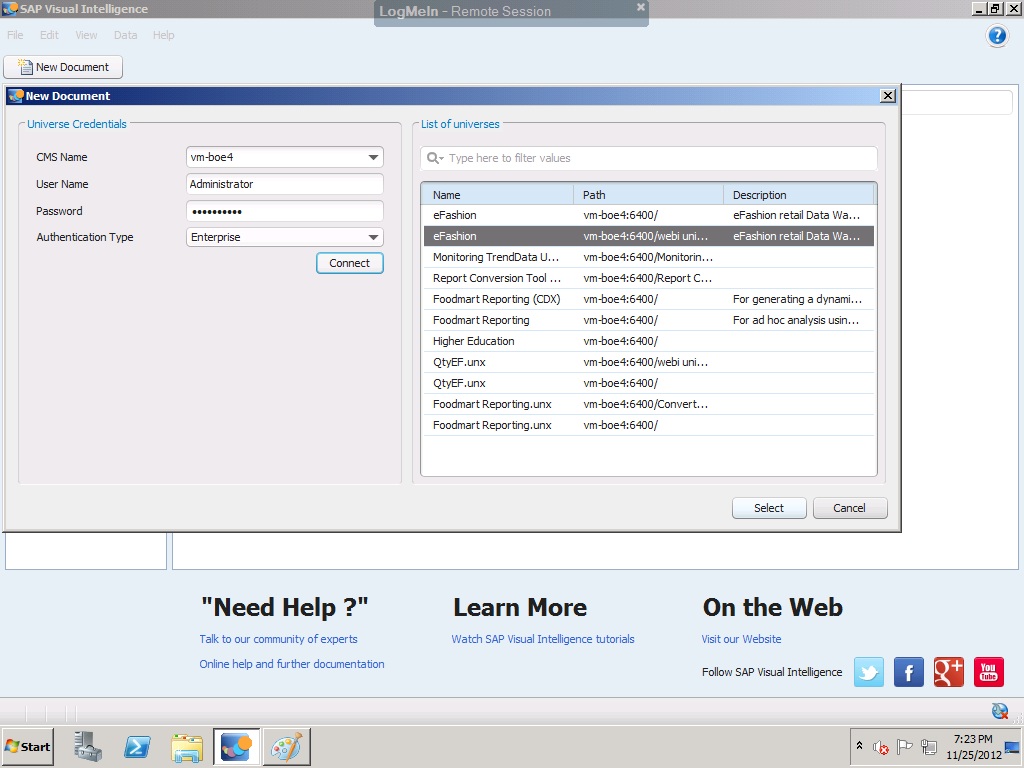Expand the CMS Name dropdown

tap(373, 157)
